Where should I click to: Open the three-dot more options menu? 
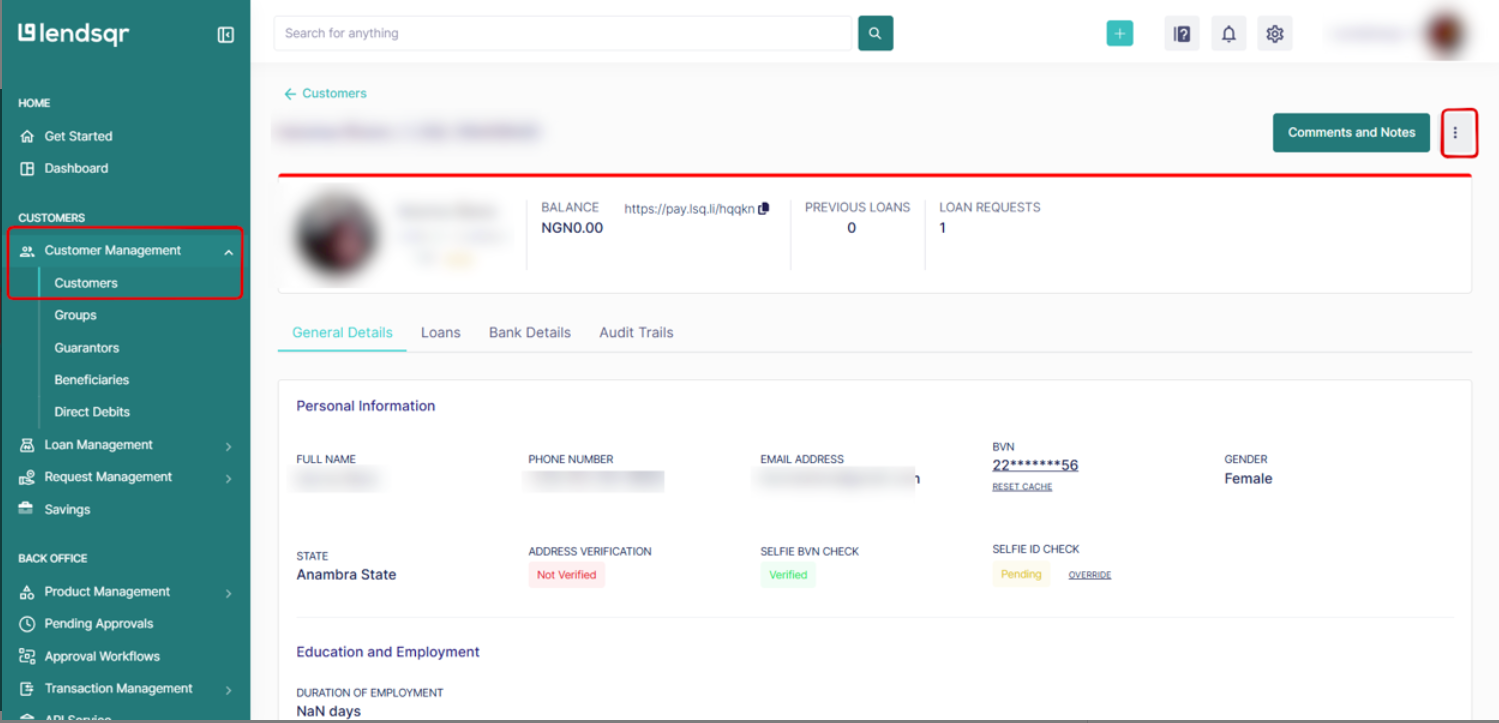coord(1455,133)
